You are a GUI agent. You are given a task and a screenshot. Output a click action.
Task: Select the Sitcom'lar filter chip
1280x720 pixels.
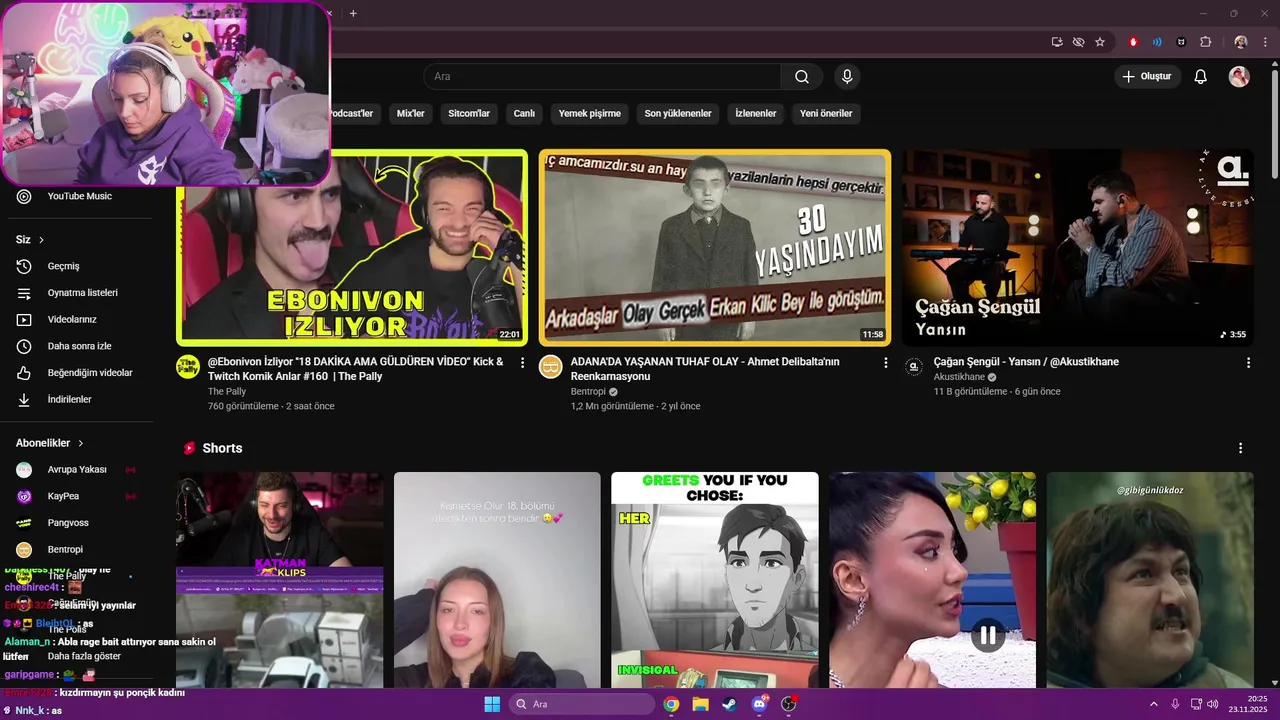click(469, 114)
